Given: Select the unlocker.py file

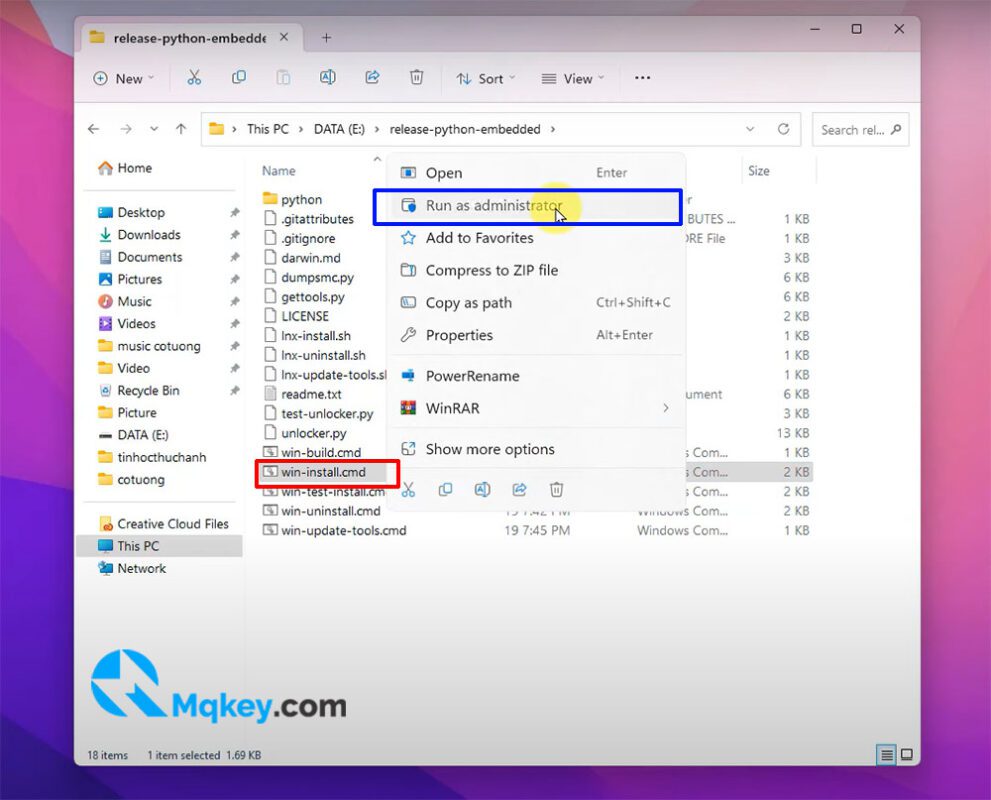Looking at the screenshot, I should pyautogui.click(x=305, y=433).
